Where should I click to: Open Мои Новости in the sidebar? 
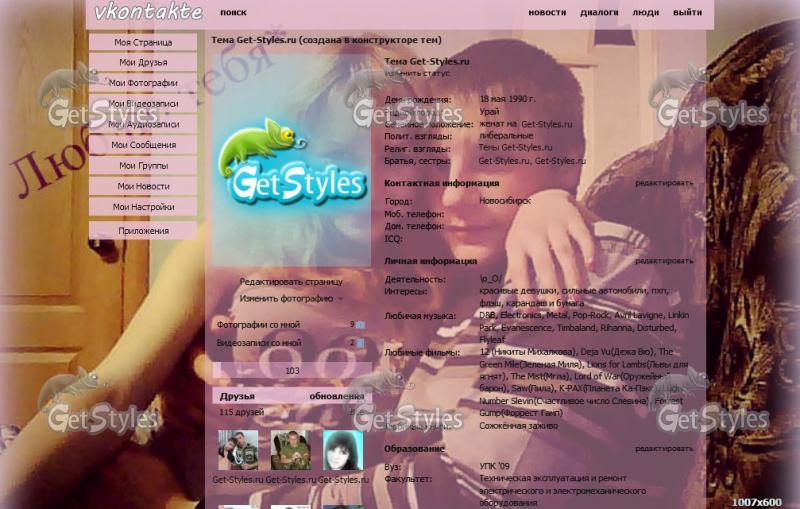coord(143,186)
